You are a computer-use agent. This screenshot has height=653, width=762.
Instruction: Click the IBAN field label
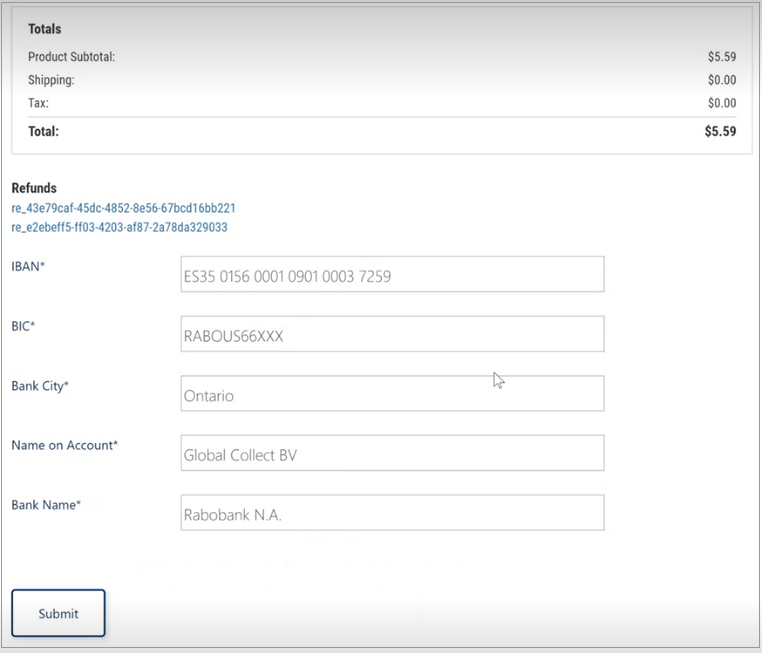[28, 266]
